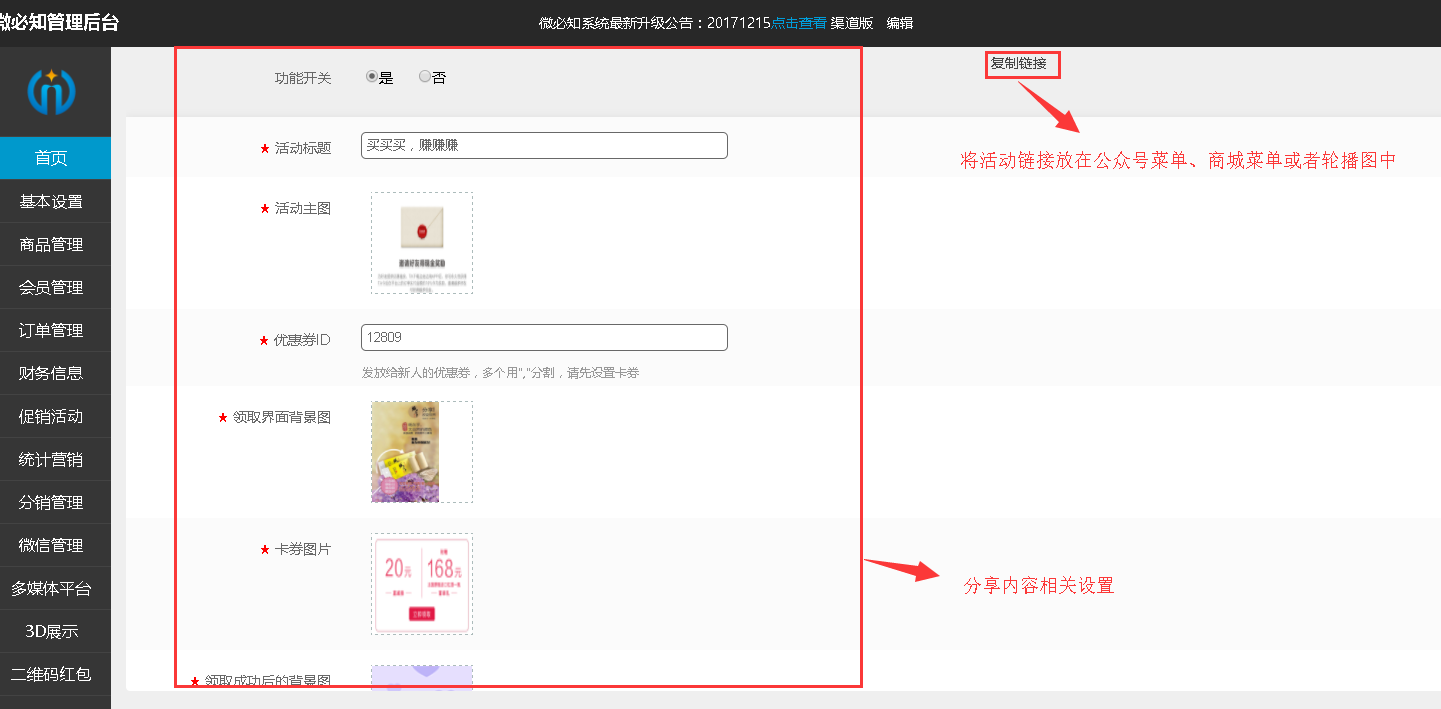
Task: Open 微信管理 from the sidebar
Action: point(55,545)
